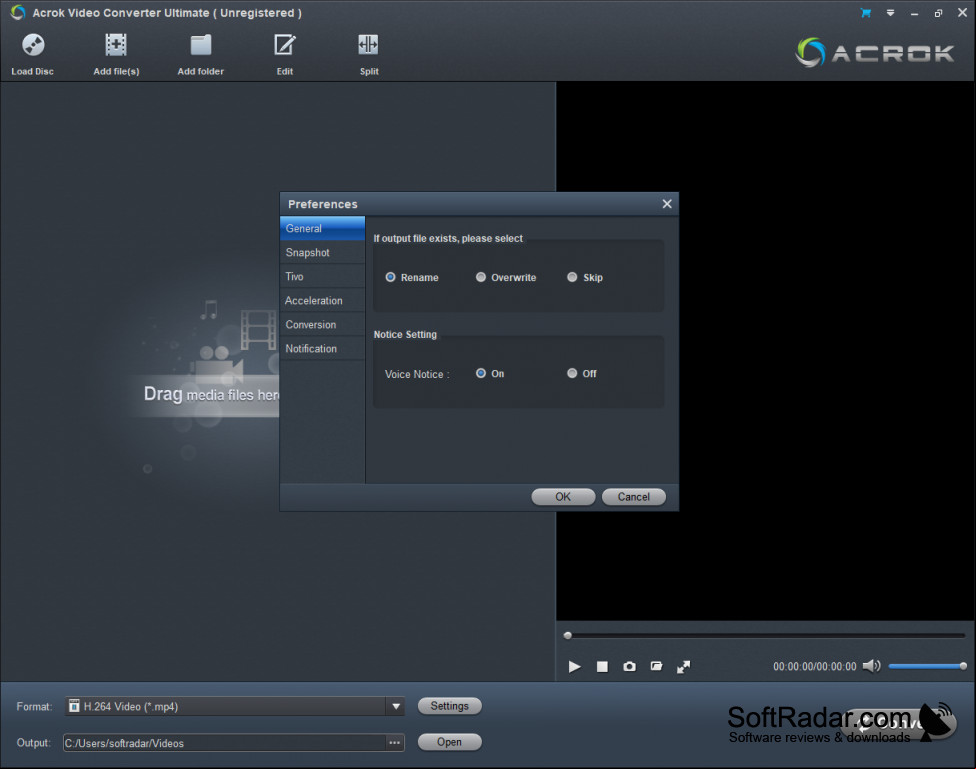The width and height of the screenshot is (976, 769).
Task: Open the General preferences tab
Action: click(x=322, y=229)
